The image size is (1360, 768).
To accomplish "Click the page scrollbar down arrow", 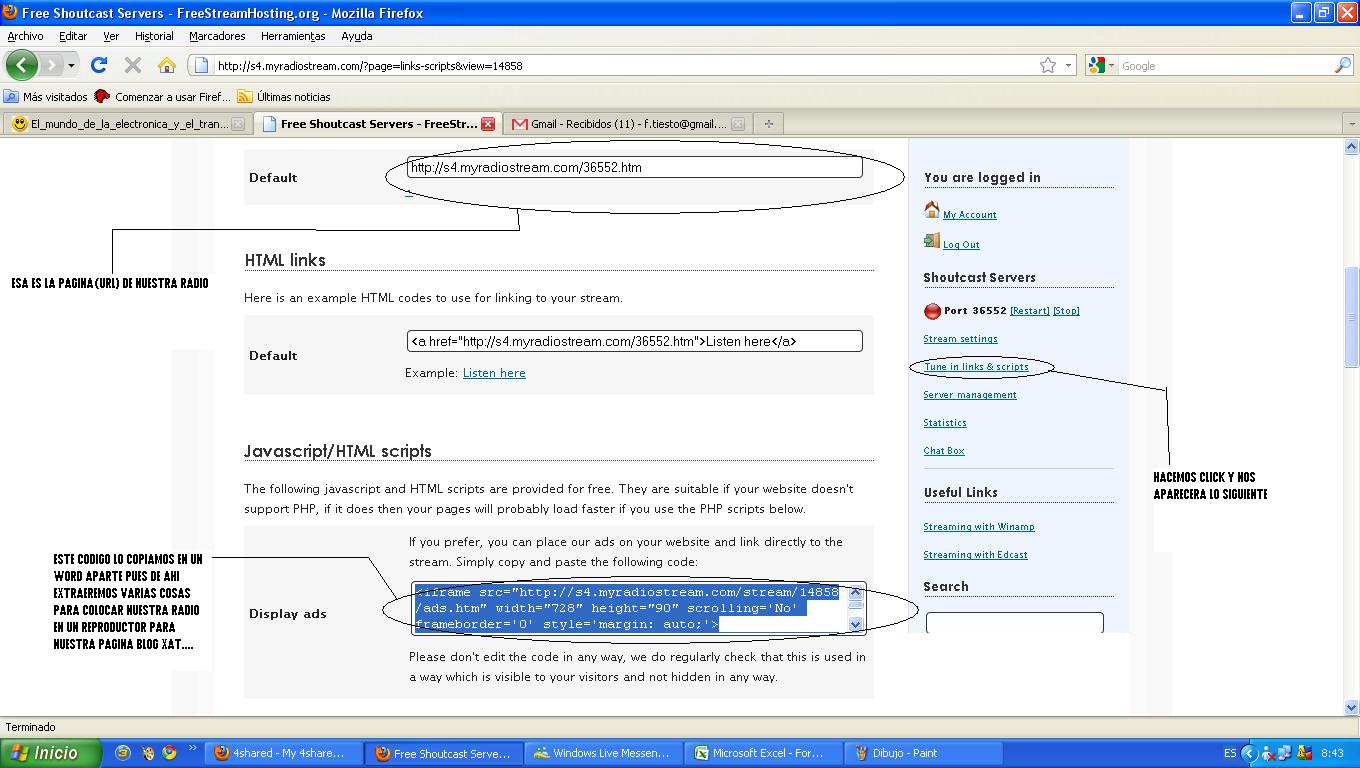I will pyautogui.click(x=1351, y=707).
